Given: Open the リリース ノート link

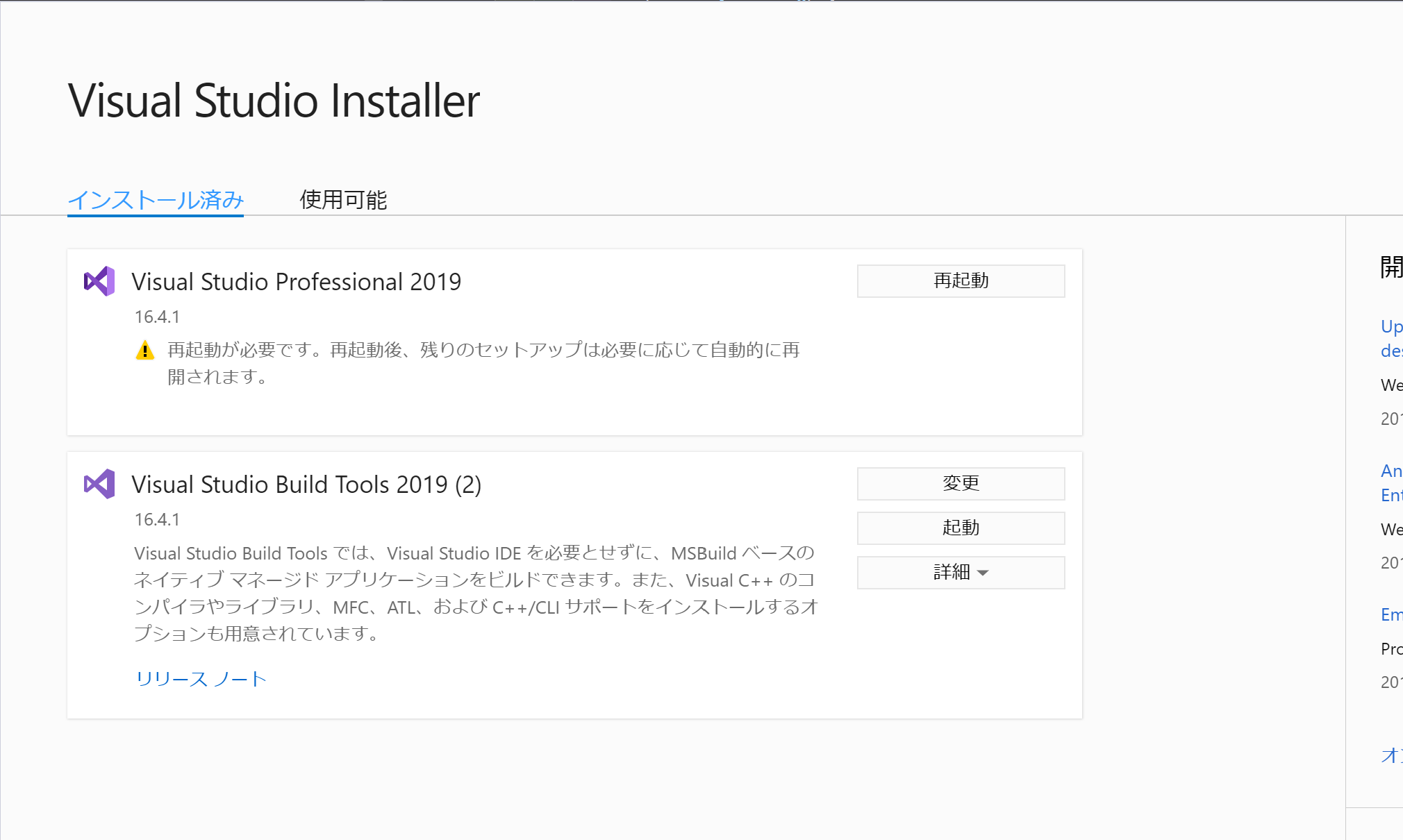Looking at the screenshot, I should click(201, 679).
